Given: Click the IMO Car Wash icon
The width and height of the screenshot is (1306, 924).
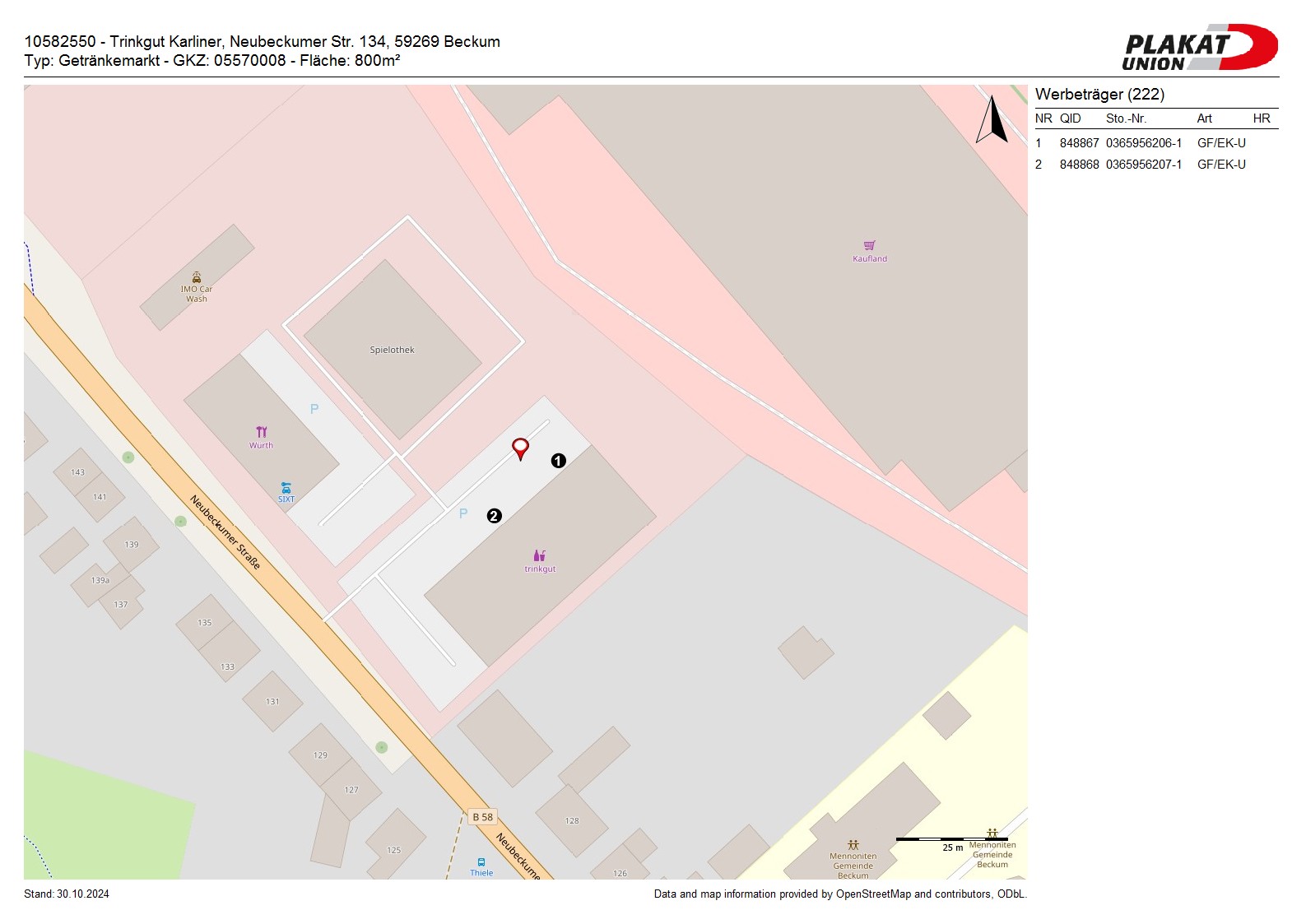Looking at the screenshot, I should [197, 277].
